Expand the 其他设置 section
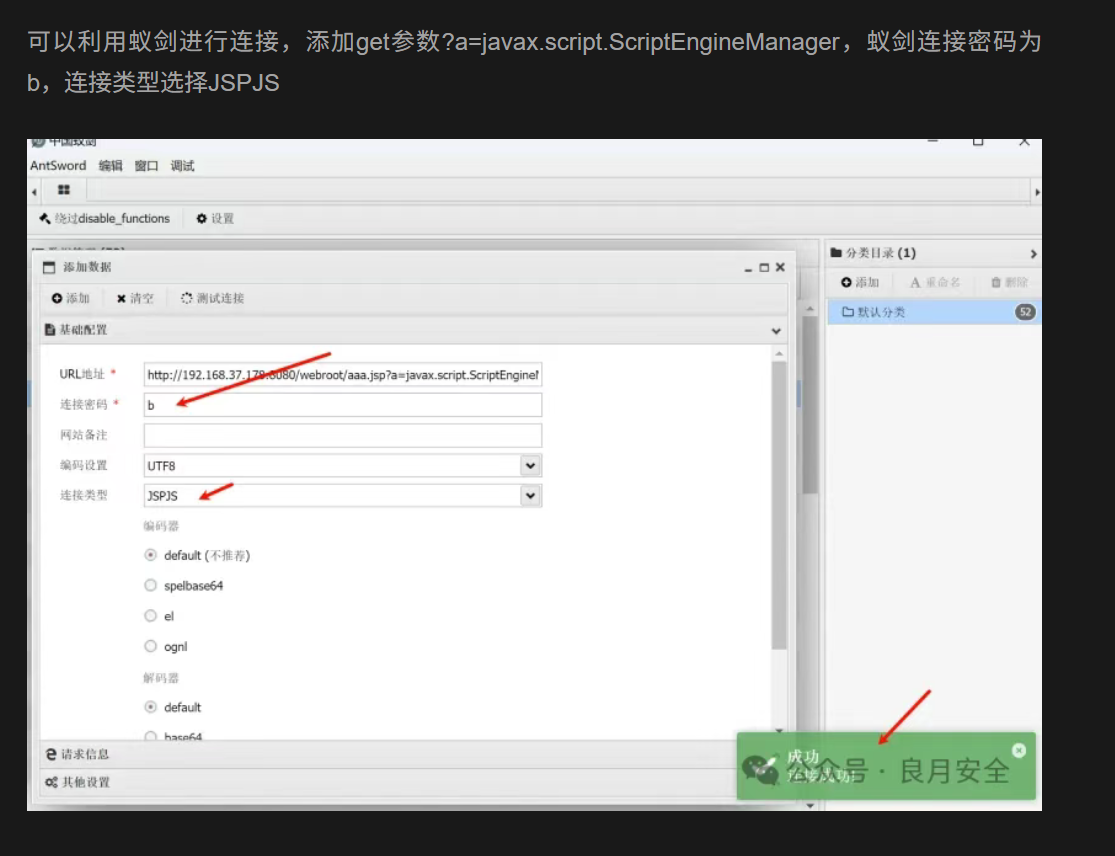Screen dimensions: 1115x856 [85, 782]
